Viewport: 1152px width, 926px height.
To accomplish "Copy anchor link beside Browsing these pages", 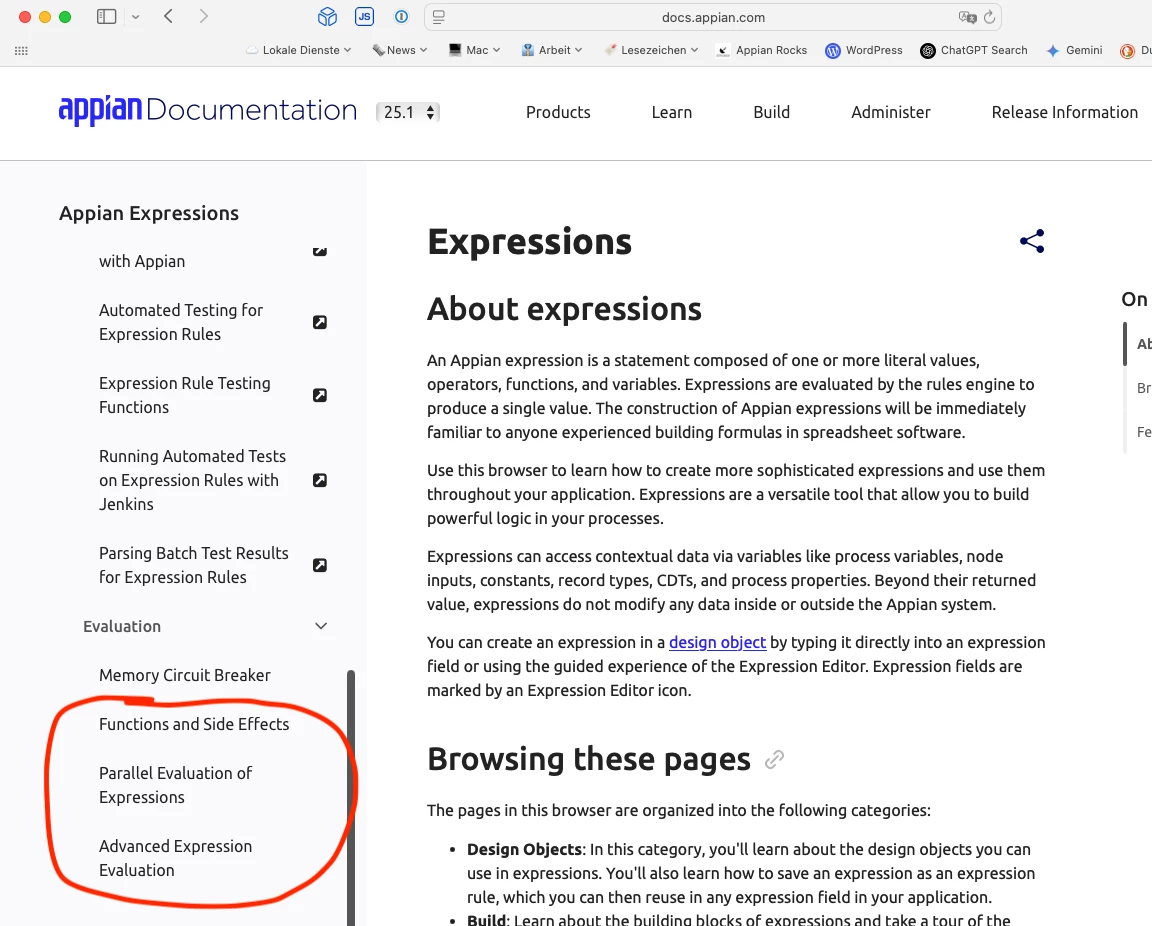I will (774, 759).
